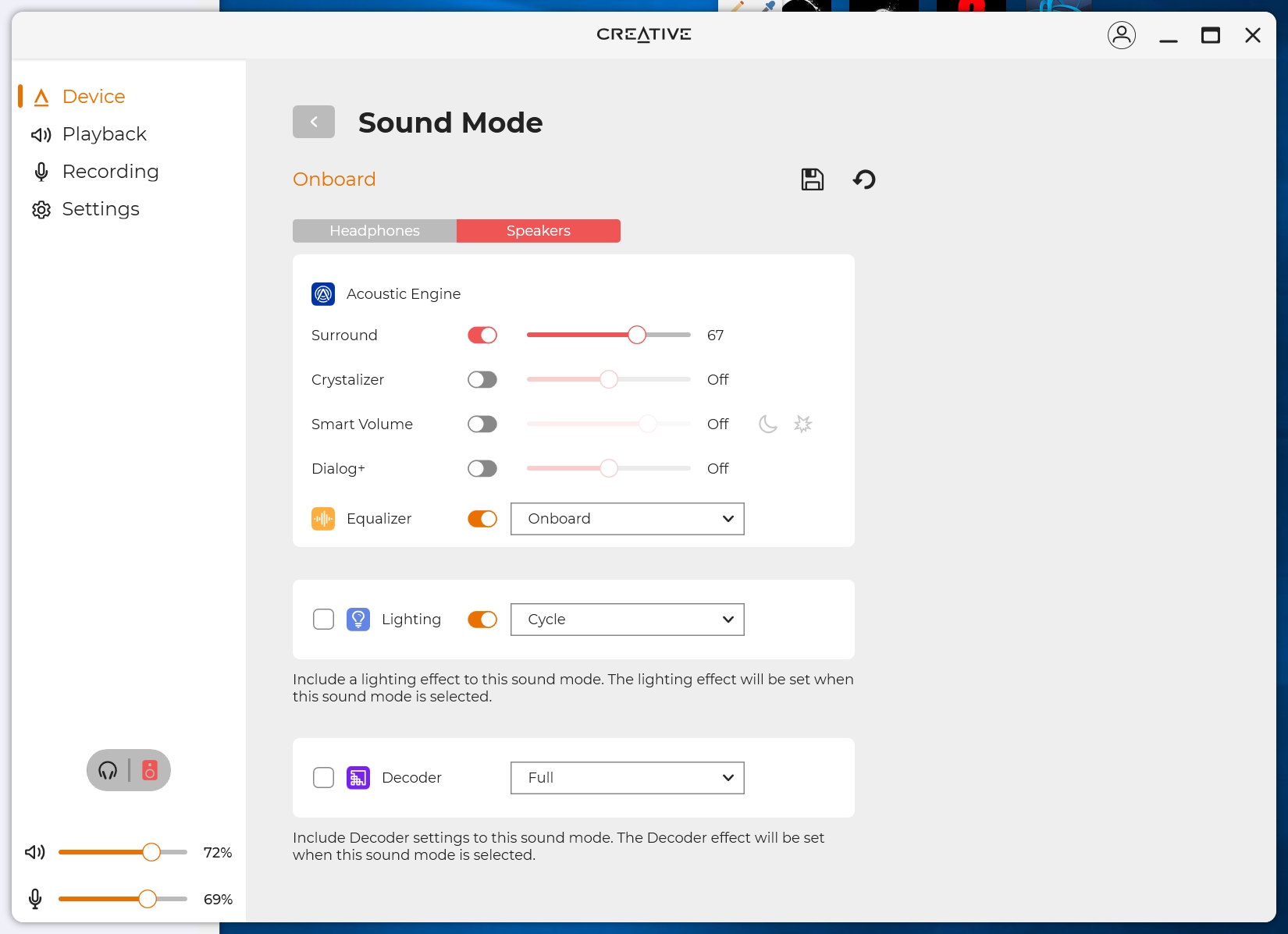Viewport: 1288px width, 934px height.
Task: Mute the microphone using sidebar mic icon
Action: pos(35,899)
